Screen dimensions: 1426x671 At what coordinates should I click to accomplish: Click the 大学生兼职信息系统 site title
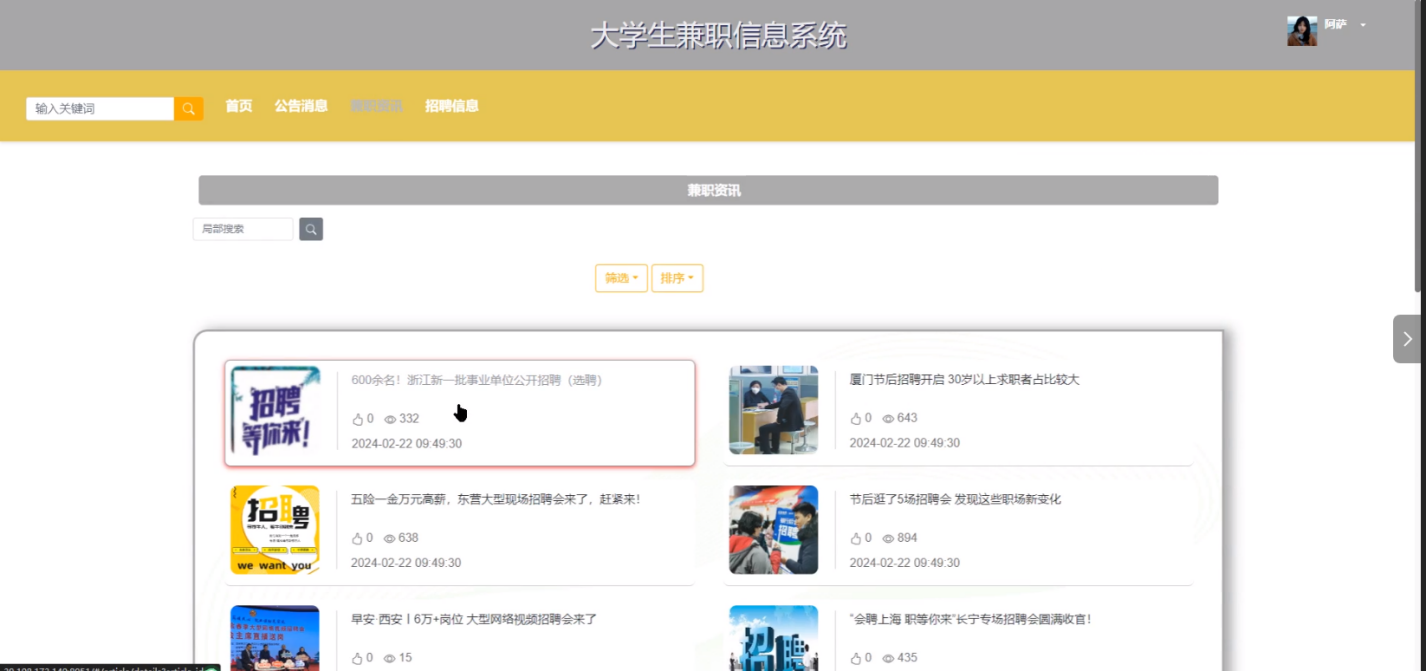tap(718, 36)
